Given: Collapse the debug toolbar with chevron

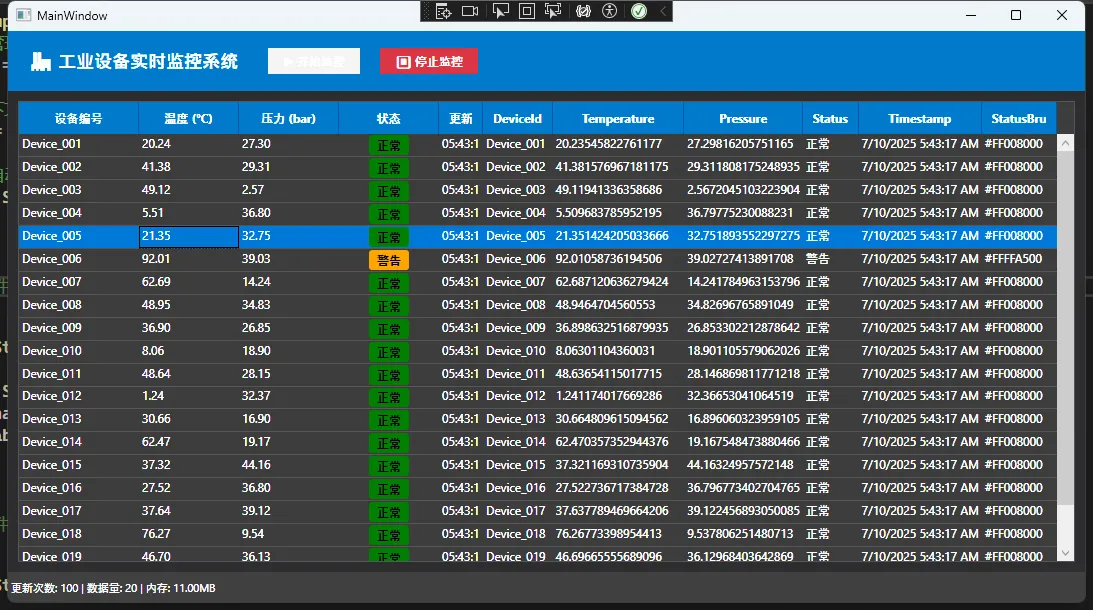Looking at the screenshot, I should pos(662,11).
